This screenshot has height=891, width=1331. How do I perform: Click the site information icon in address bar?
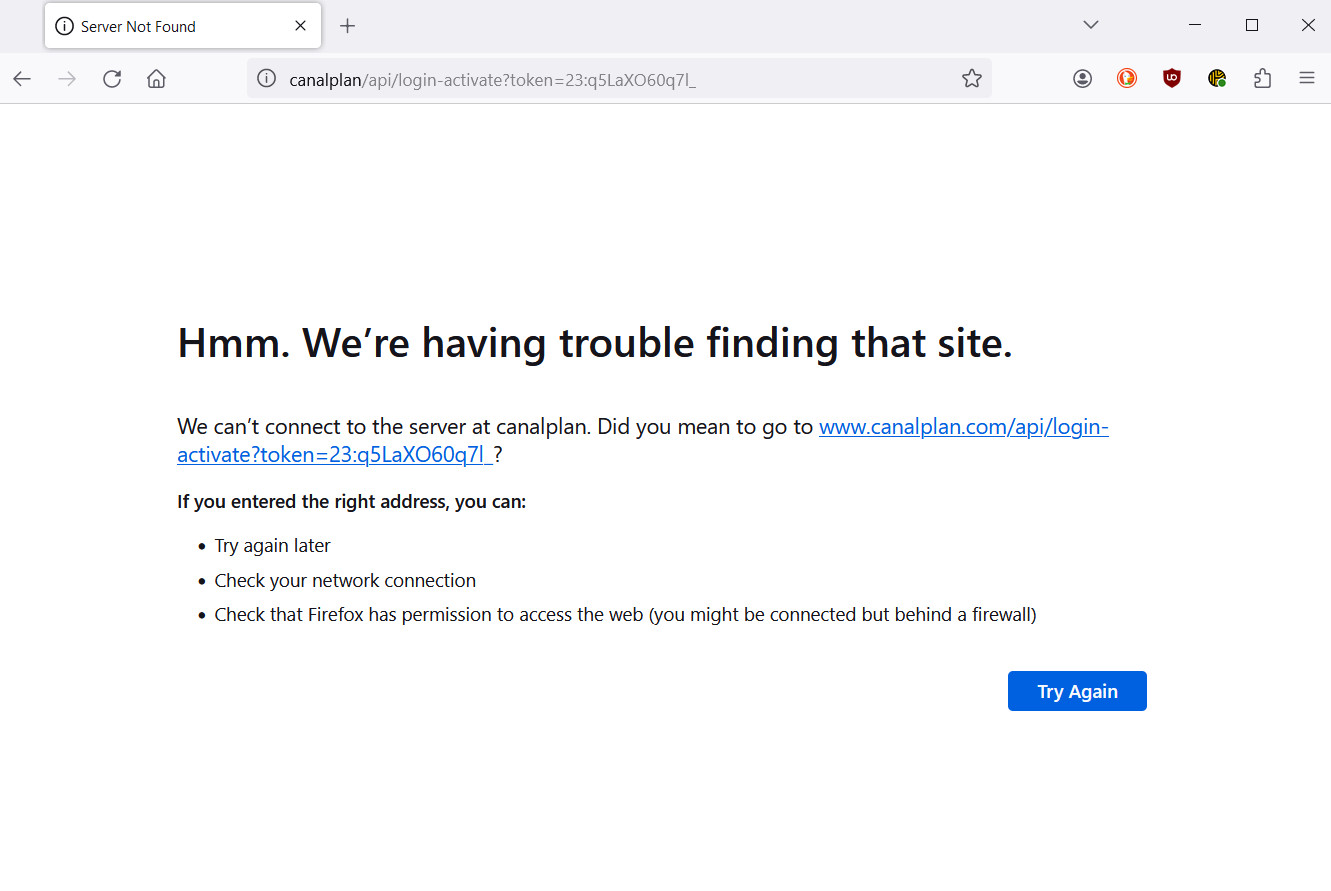[x=266, y=79]
